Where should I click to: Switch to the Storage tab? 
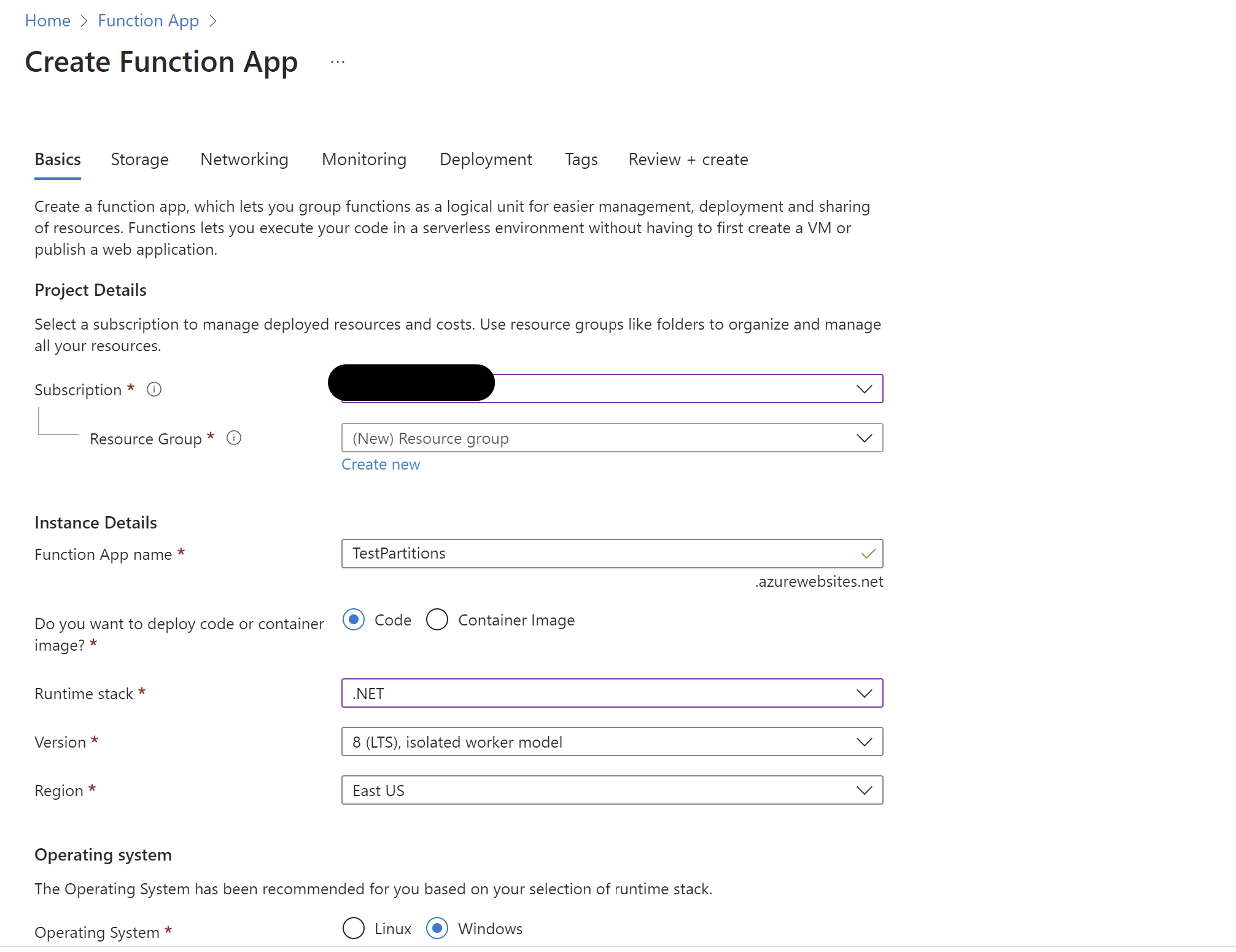pos(139,160)
